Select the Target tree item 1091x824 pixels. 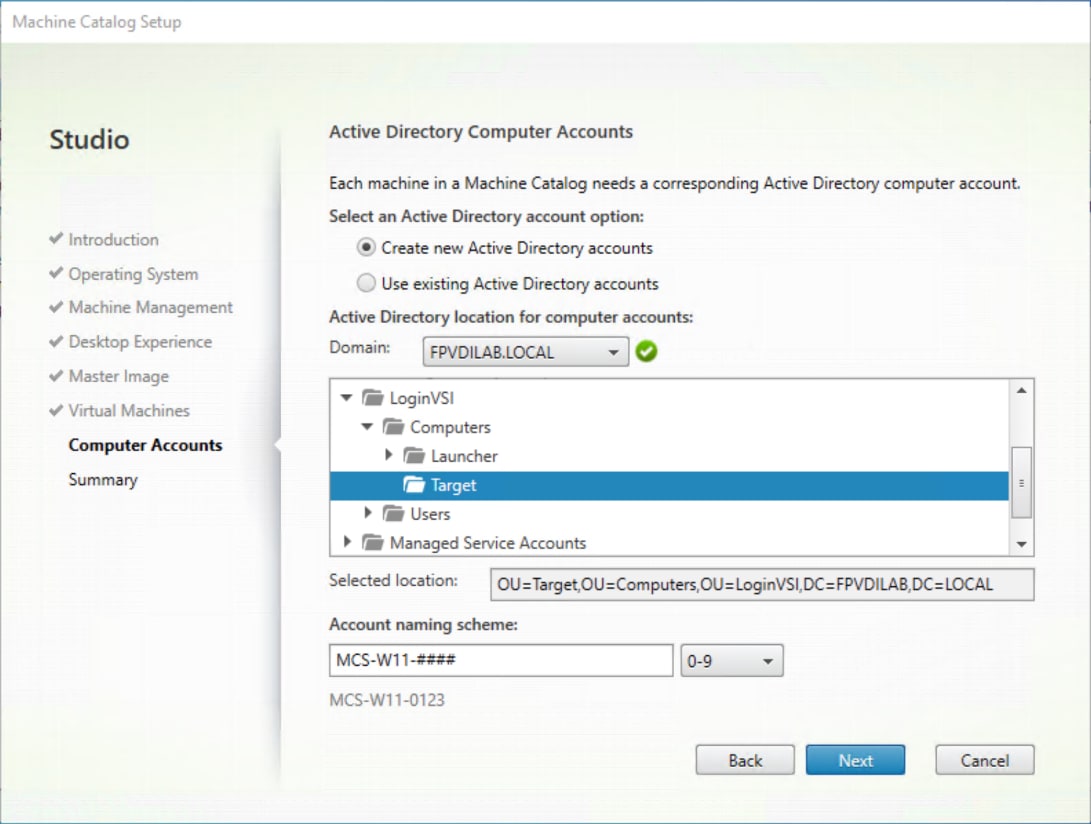click(669, 485)
